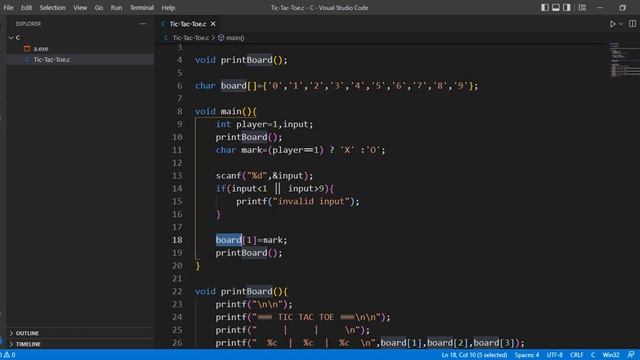Click the scanf call on line 13
The image size is (640, 360).
click(264, 176)
